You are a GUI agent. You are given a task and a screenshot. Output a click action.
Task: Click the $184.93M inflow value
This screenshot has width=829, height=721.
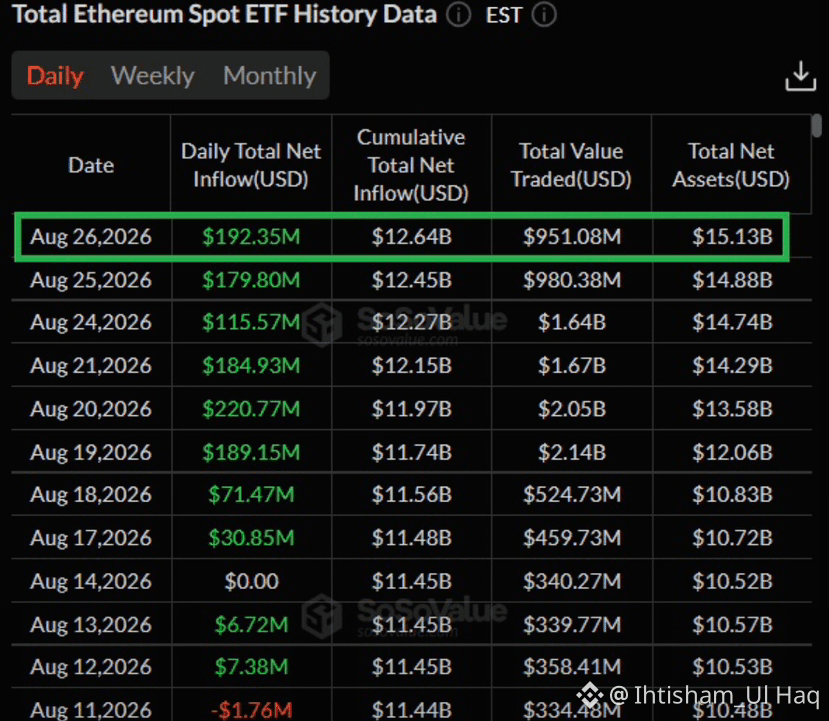coord(251,365)
